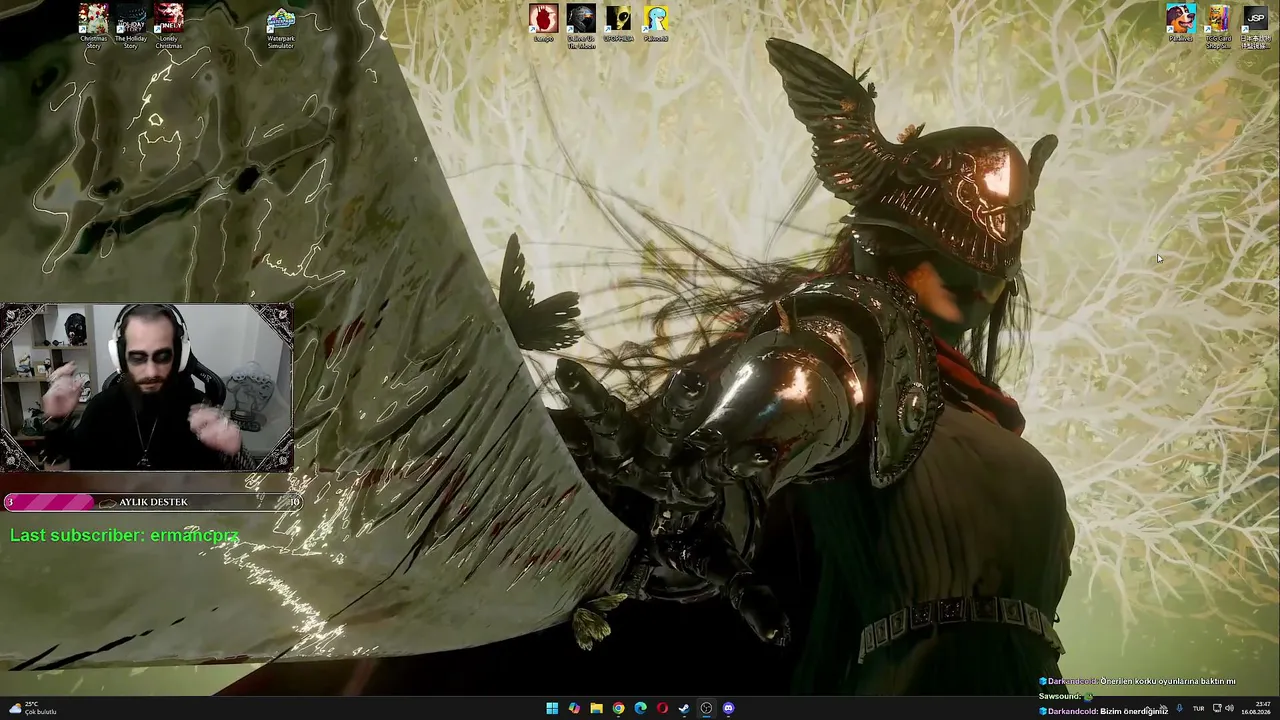Click the streamer webcam overlay
The width and height of the screenshot is (1280, 720).
coord(147,387)
